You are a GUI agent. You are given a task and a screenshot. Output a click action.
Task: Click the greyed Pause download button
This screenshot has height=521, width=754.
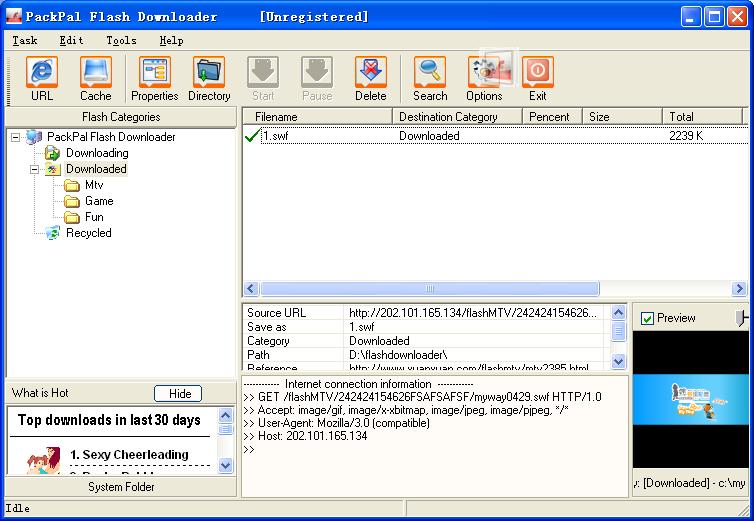click(x=317, y=79)
